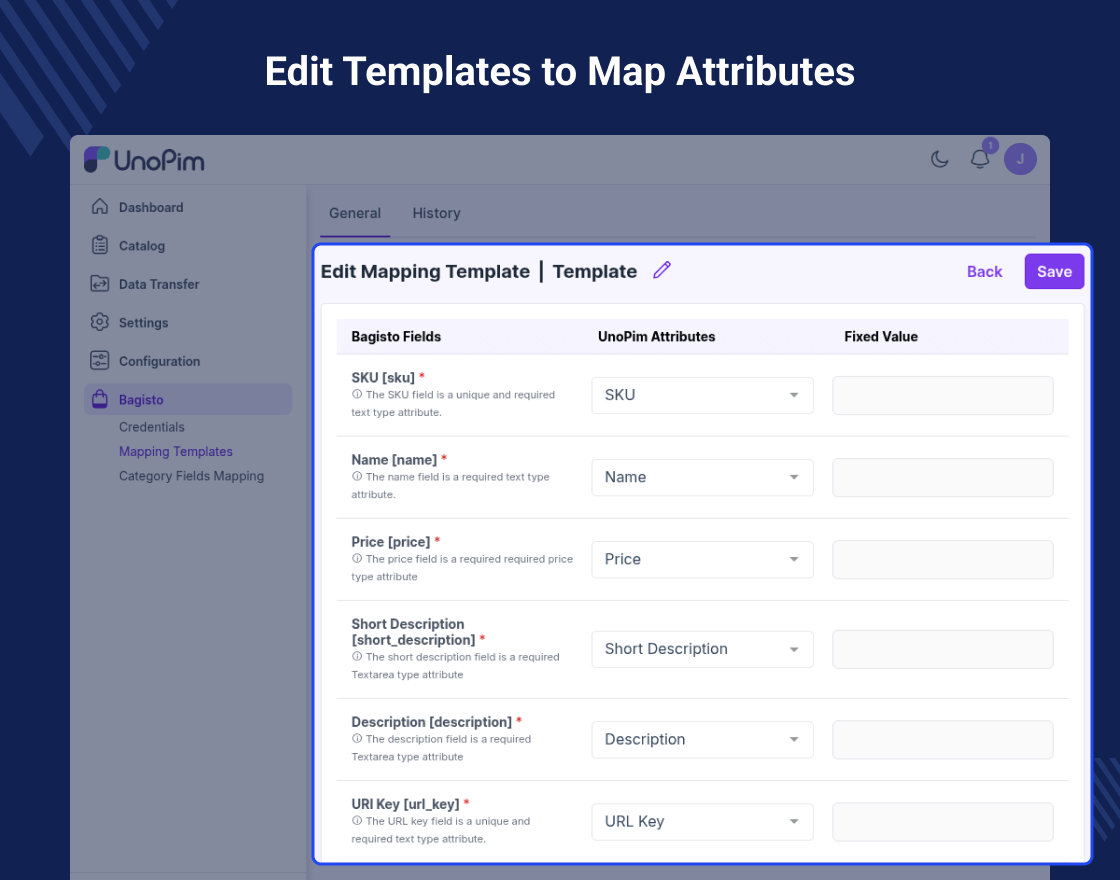Click the Save button
Image resolution: width=1120 pixels, height=880 pixels.
point(1054,271)
